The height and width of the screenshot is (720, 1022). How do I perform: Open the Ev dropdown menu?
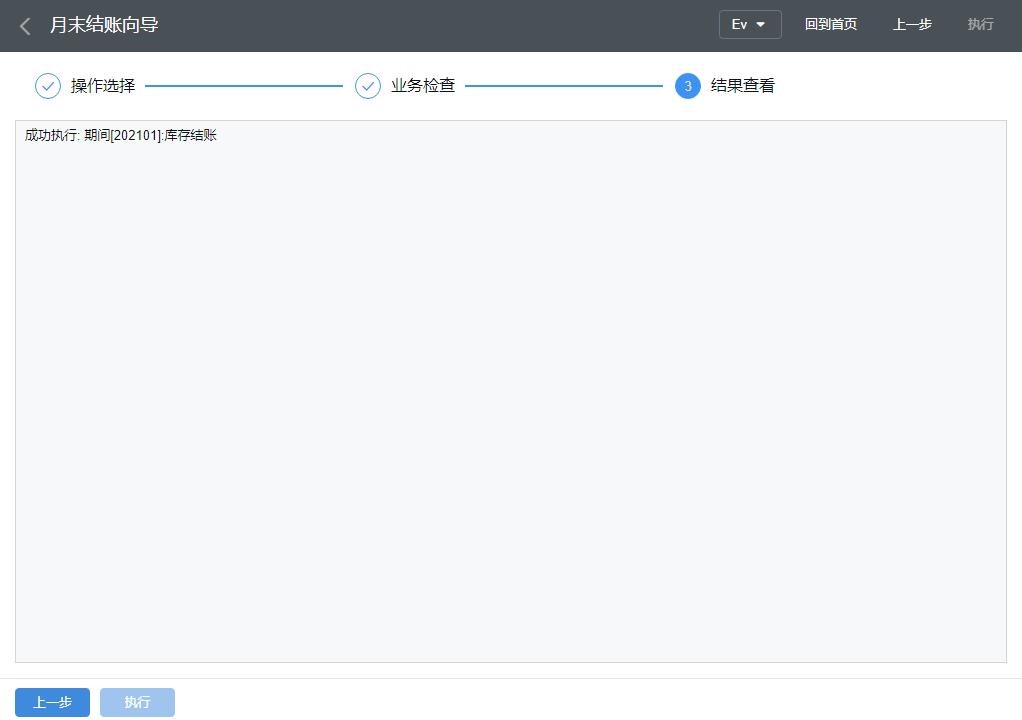point(750,25)
